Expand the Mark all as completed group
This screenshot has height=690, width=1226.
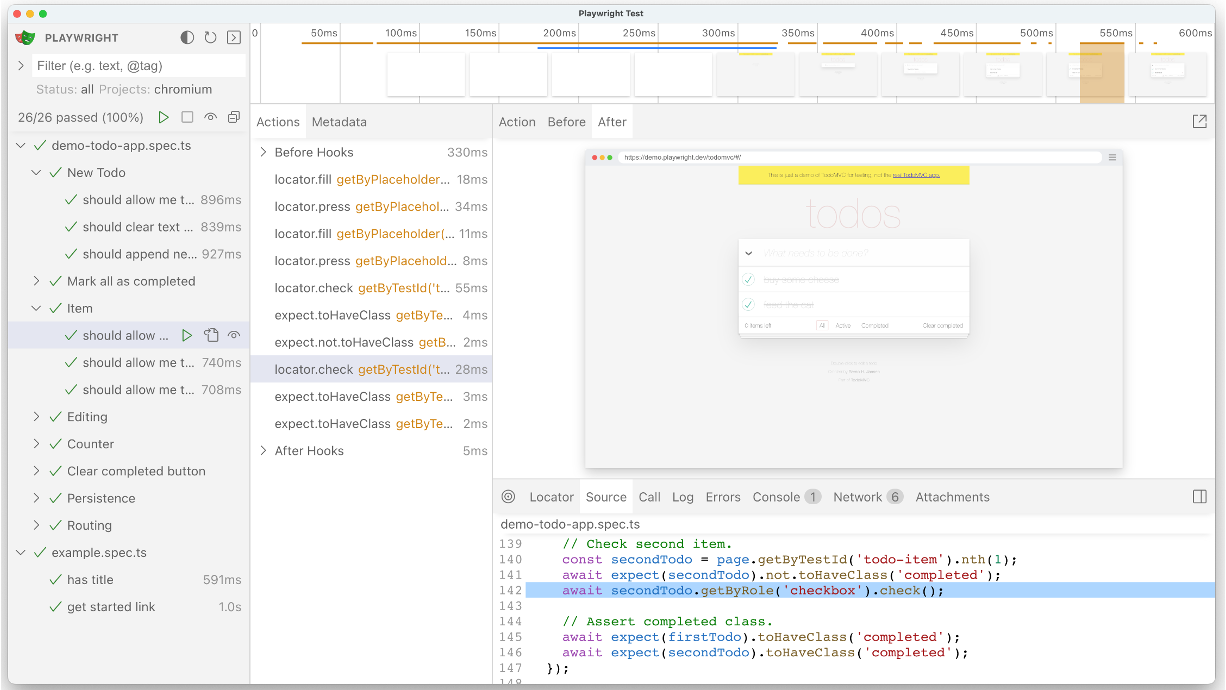point(37,281)
